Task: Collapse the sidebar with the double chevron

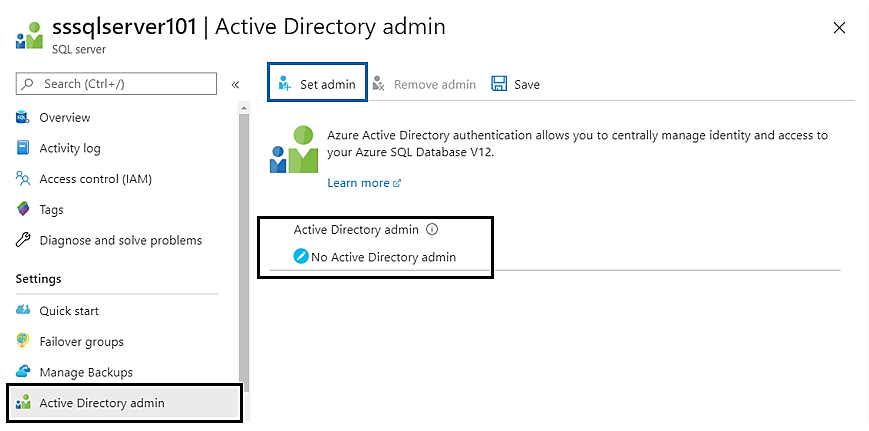Action: 235,84
